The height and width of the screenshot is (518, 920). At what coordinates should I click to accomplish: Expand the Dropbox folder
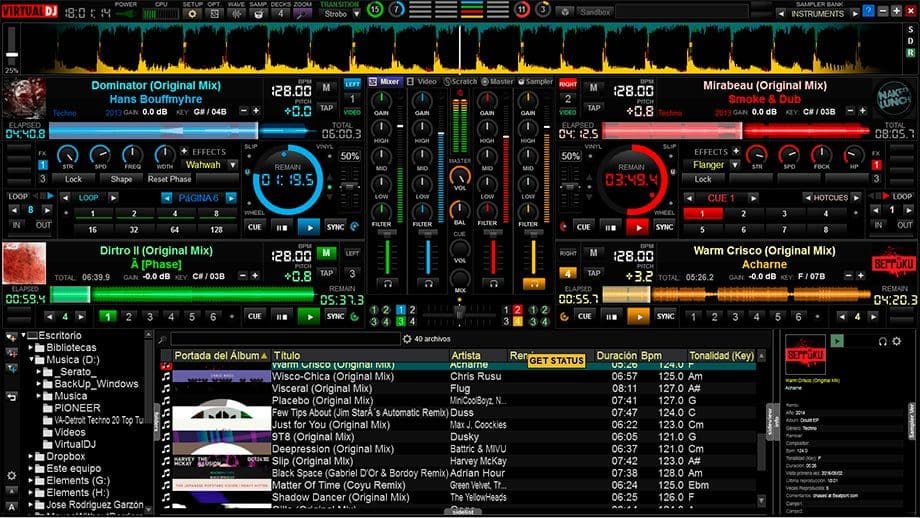31,456
